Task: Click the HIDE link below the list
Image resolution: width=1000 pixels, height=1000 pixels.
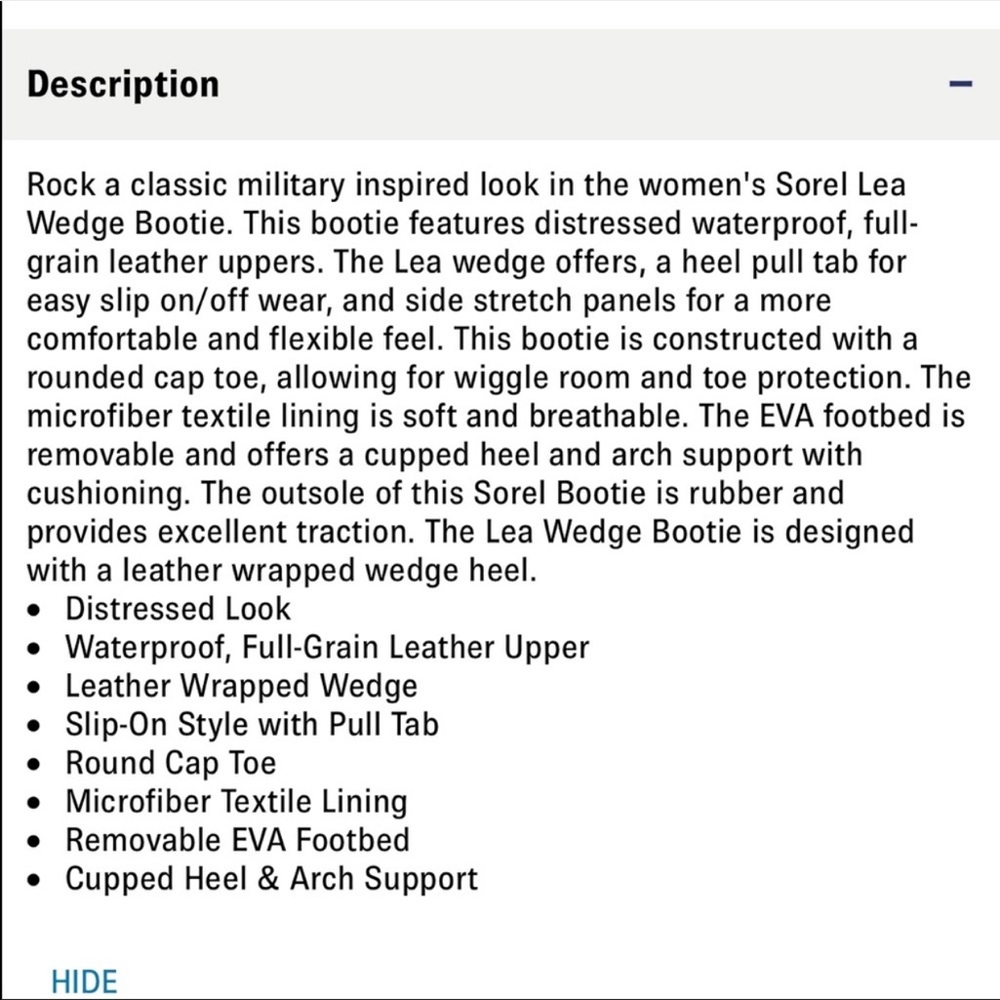Action: (84, 982)
